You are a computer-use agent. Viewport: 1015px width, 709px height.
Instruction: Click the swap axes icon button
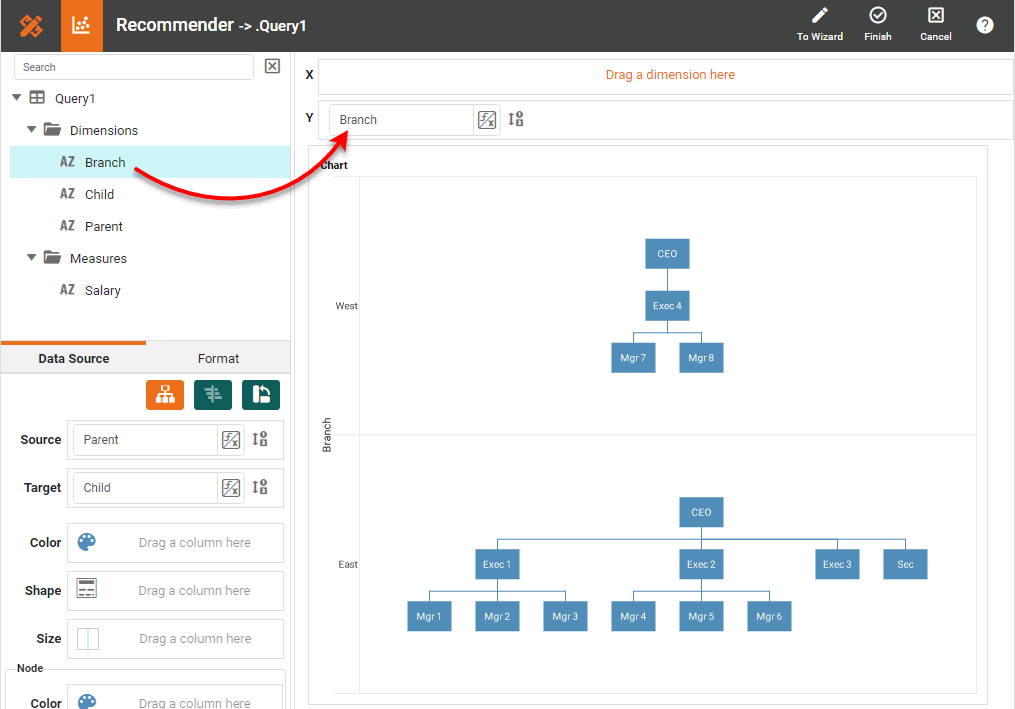click(x=261, y=395)
